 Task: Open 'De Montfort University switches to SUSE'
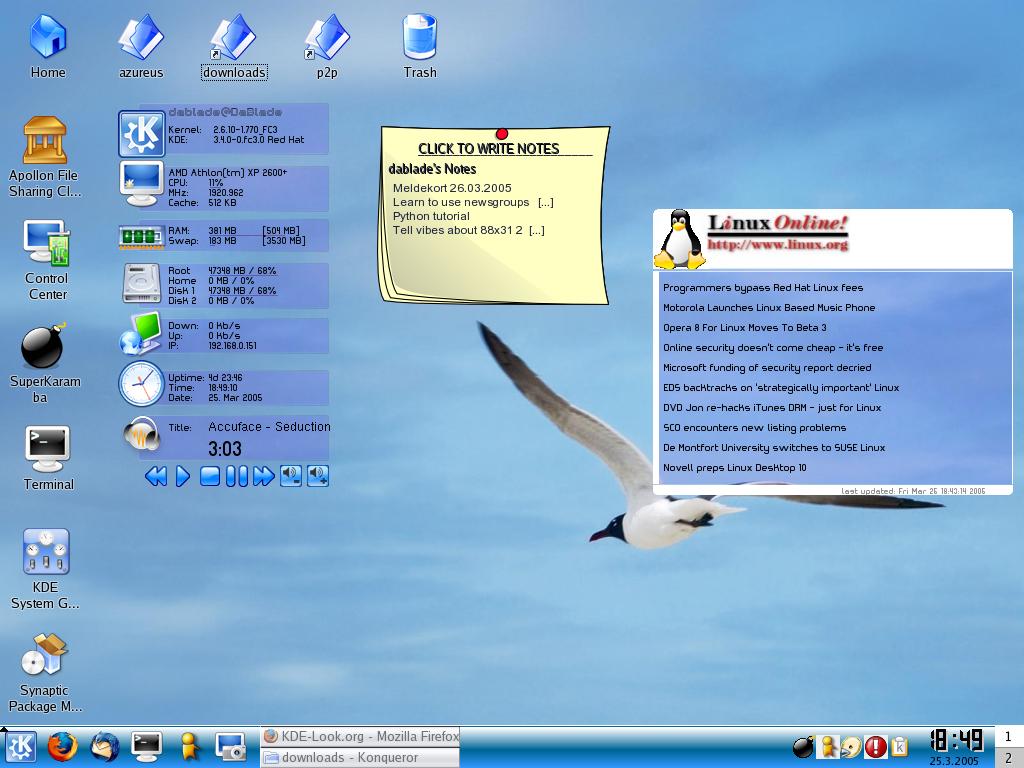(774, 448)
